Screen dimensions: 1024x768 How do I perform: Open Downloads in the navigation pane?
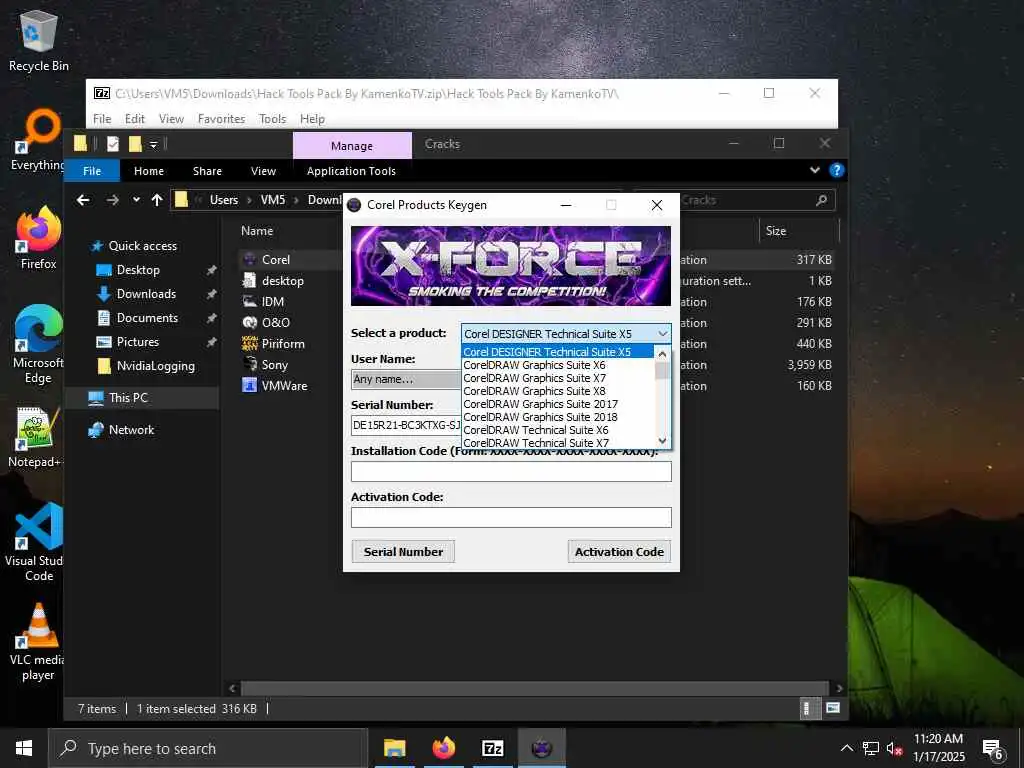tap(146, 294)
